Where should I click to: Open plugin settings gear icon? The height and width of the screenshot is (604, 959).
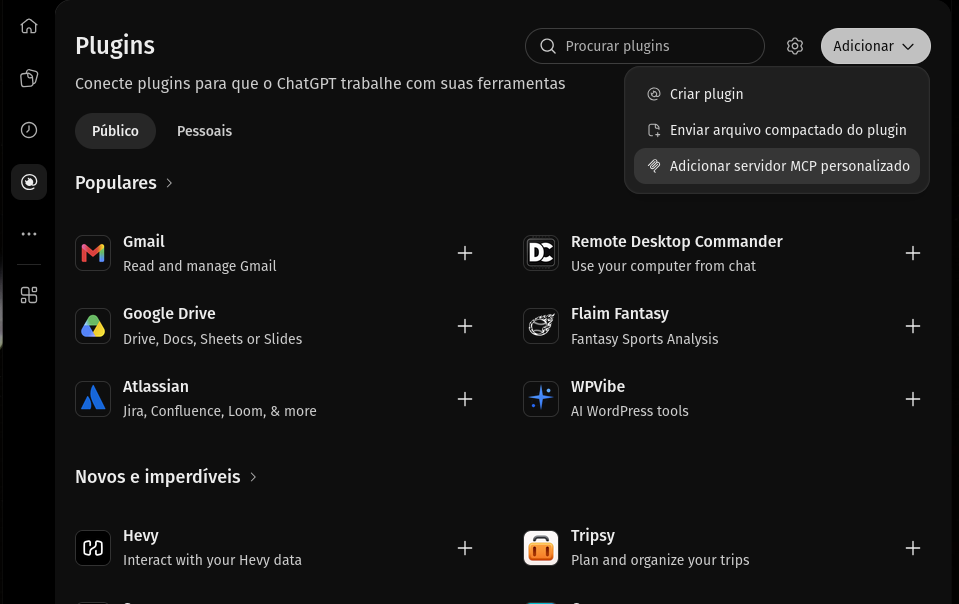tap(794, 46)
